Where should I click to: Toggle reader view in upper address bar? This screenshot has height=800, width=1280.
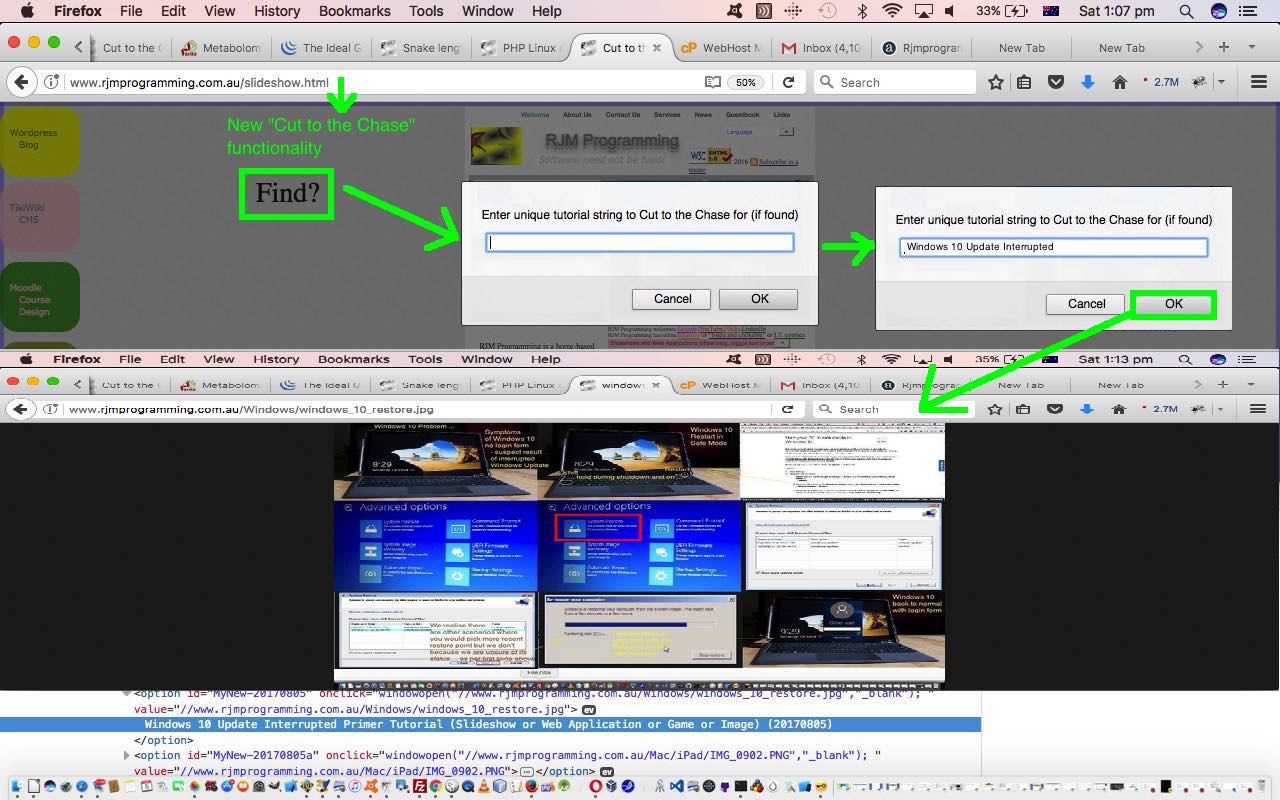coord(713,82)
